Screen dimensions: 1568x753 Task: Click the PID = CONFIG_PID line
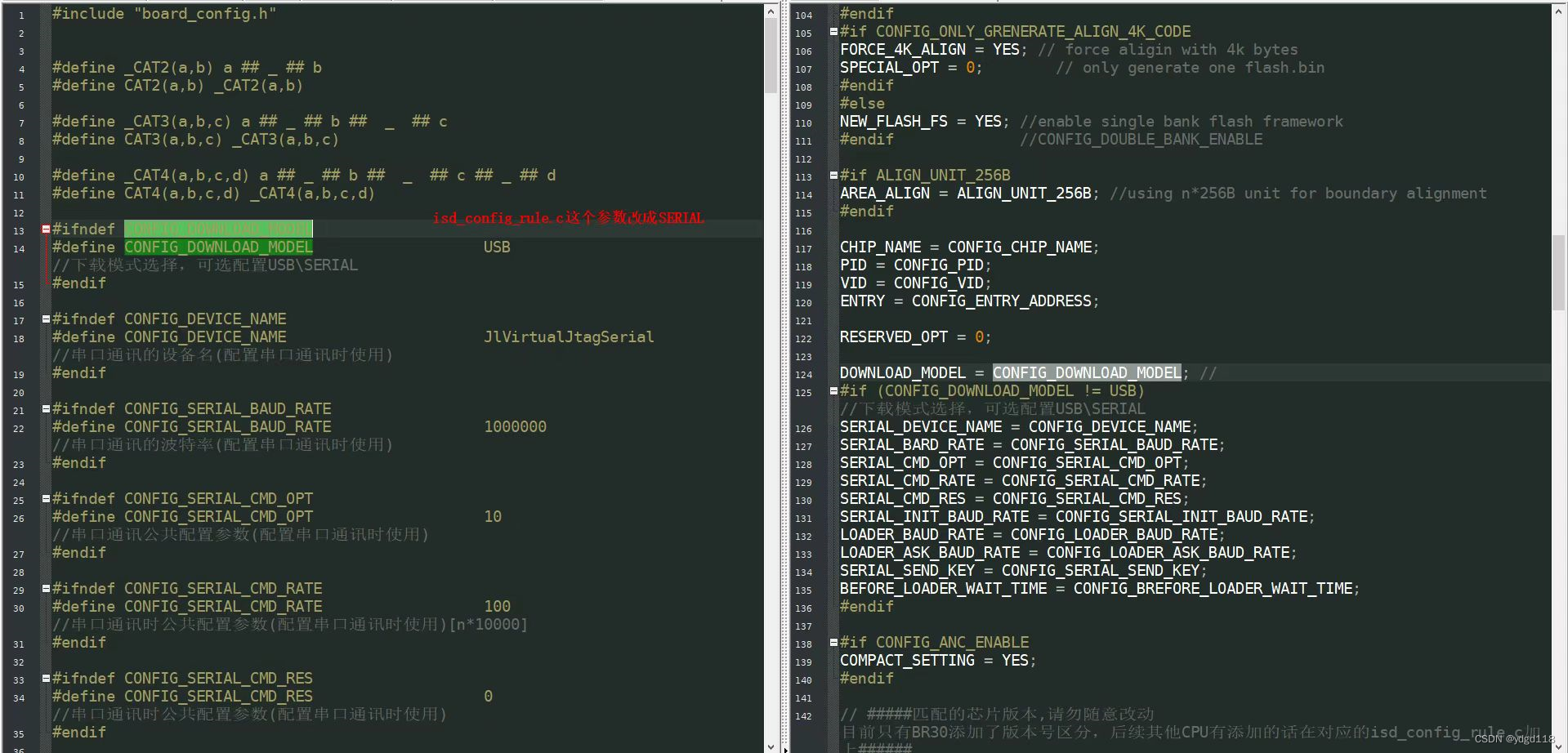[x=916, y=265]
